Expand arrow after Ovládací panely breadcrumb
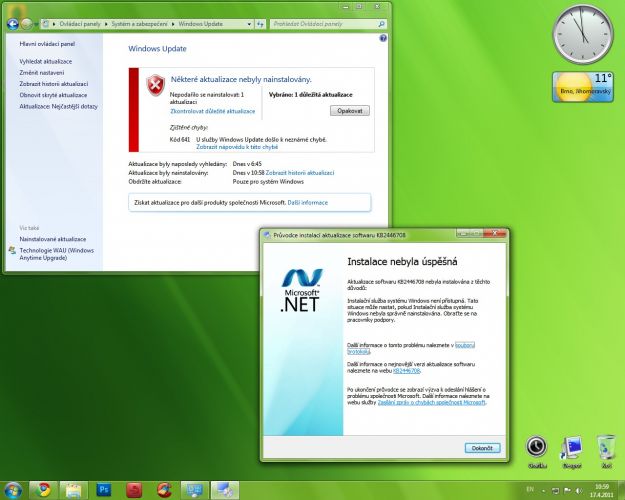This screenshot has height=500, width=625. pyautogui.click(x=106, y=24)
